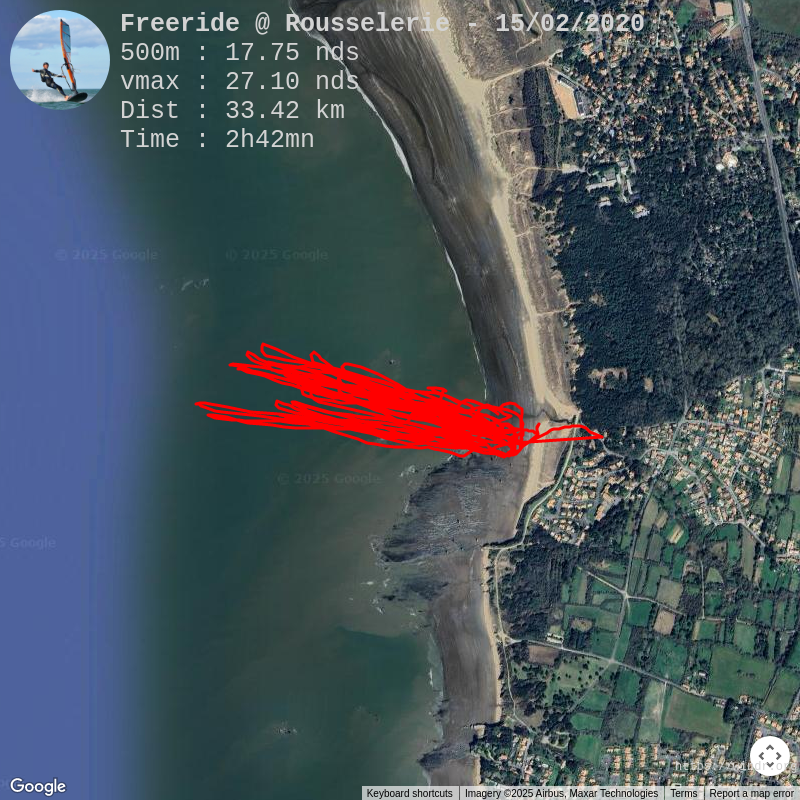Open the Terms link
This screenshot has width=800, height=800.
click(x=683, y=793)
